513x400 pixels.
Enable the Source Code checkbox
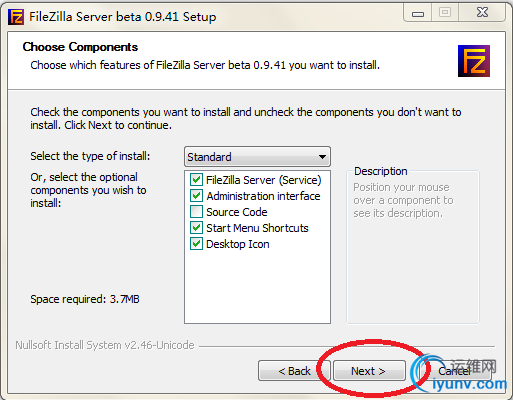pos(196,212)
